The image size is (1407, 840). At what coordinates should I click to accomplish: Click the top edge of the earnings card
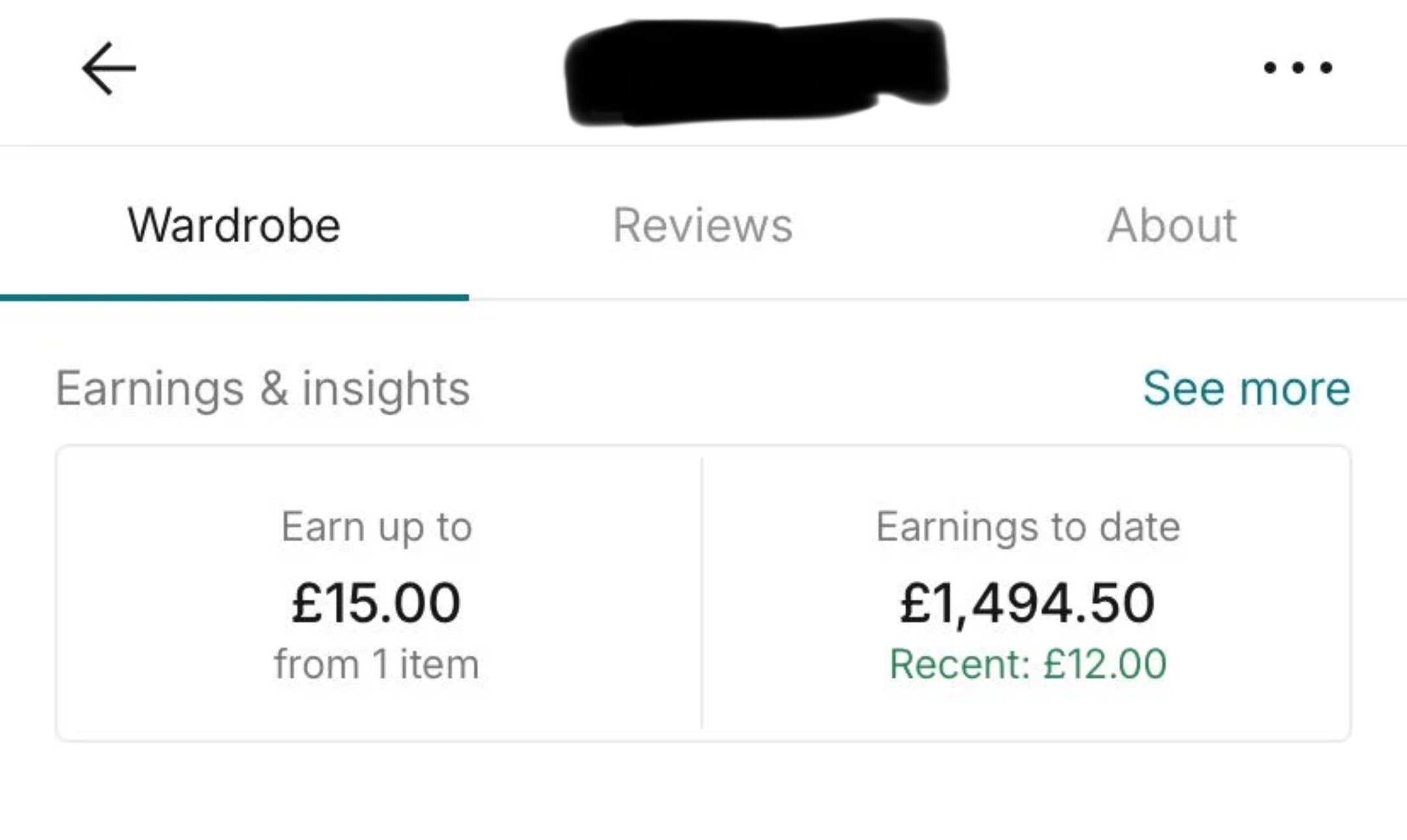coord(703,446)
